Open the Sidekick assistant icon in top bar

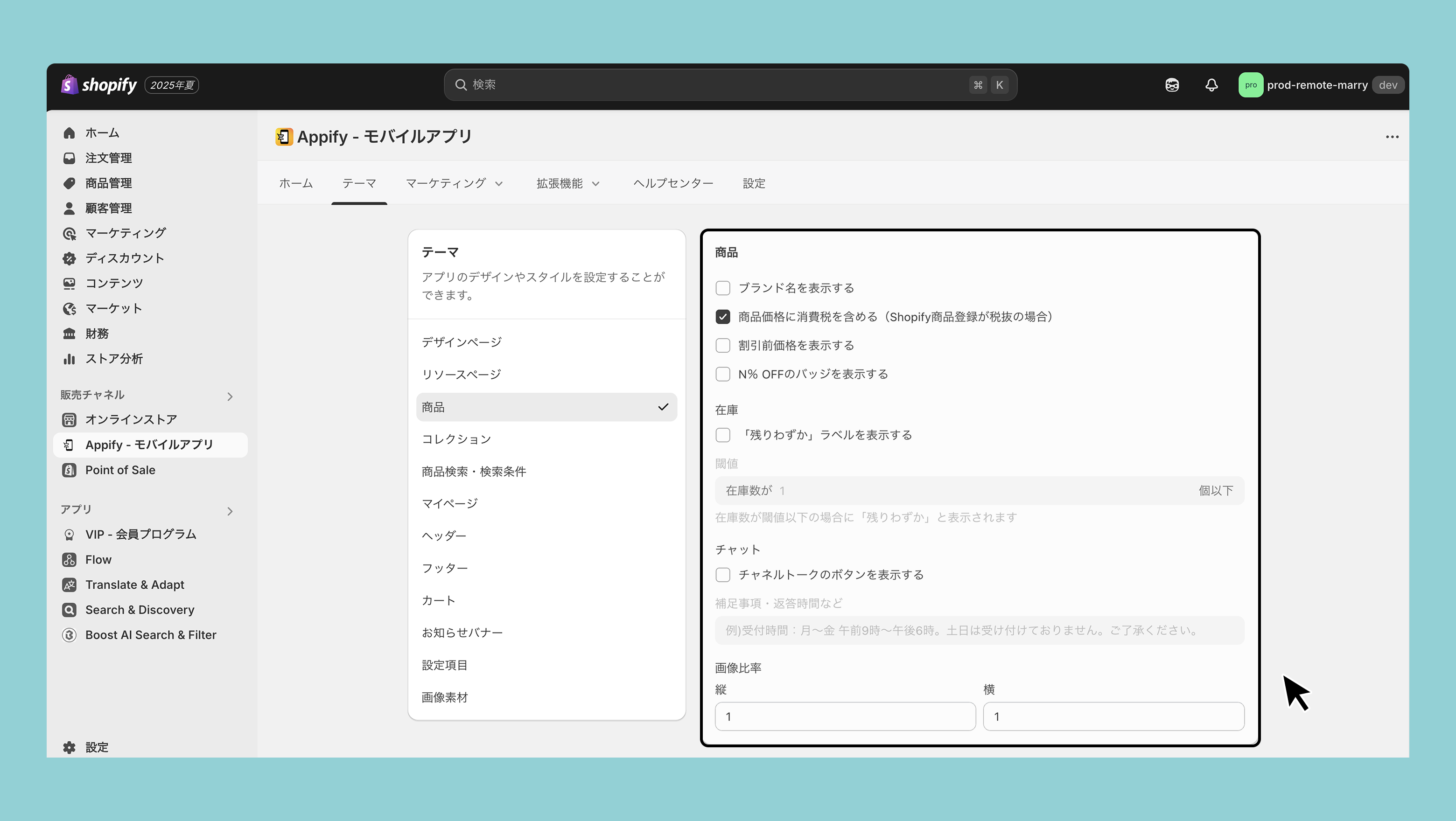(x=1172, y=85)
